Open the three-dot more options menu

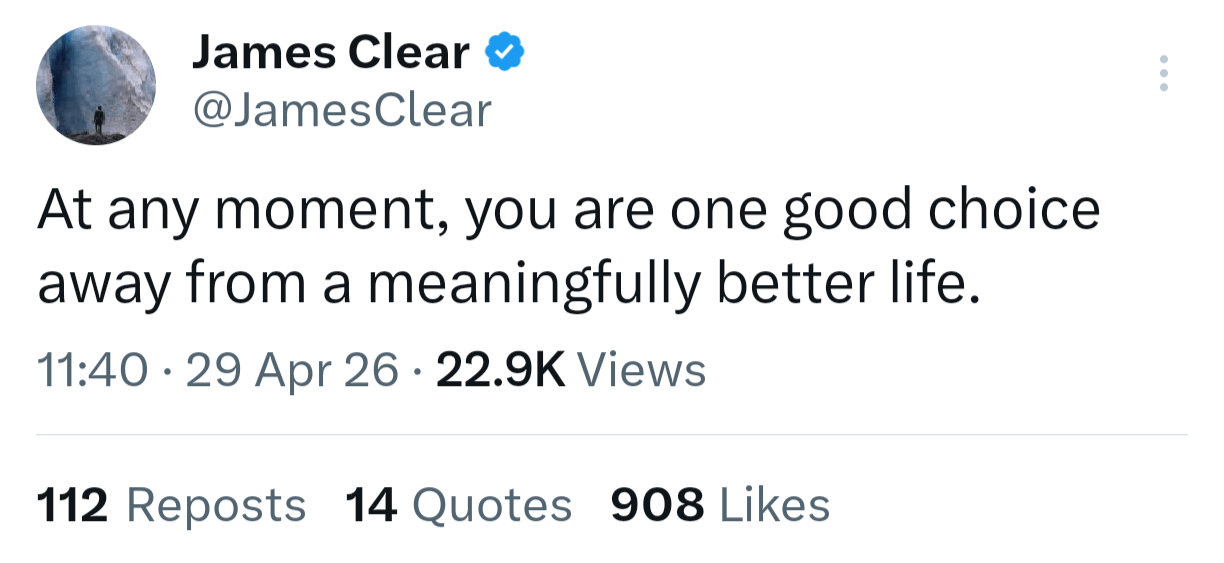[x=1163, y=74]
